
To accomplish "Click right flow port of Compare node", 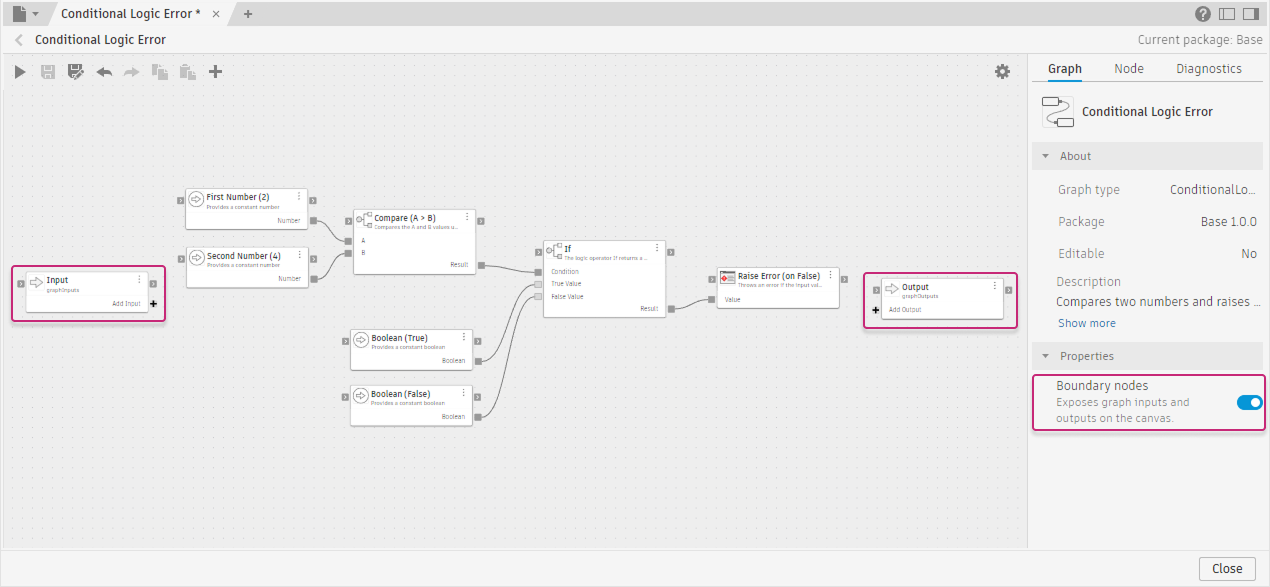I will point(480,221).
